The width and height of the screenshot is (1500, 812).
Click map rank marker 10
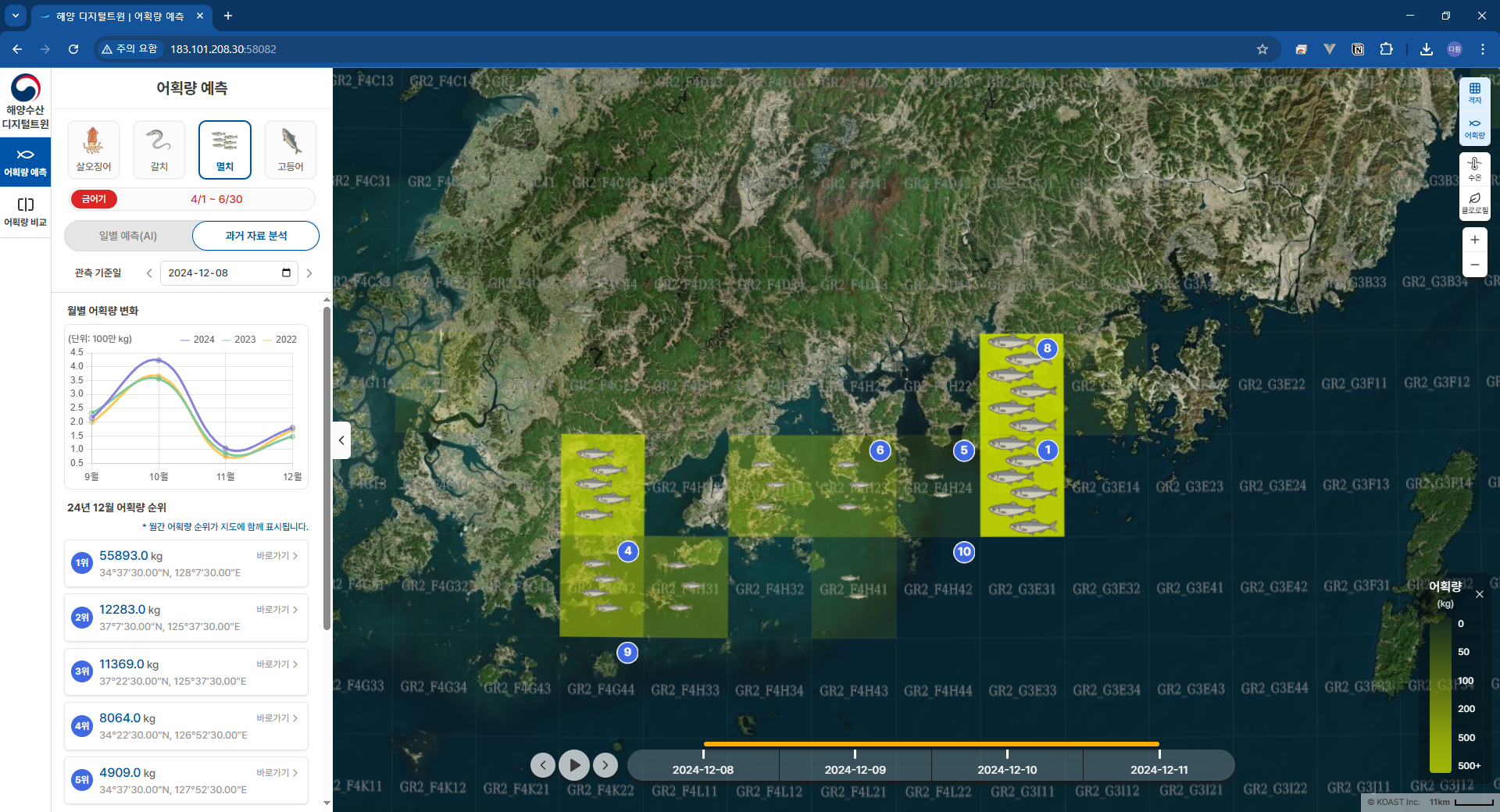coord(964,552)
